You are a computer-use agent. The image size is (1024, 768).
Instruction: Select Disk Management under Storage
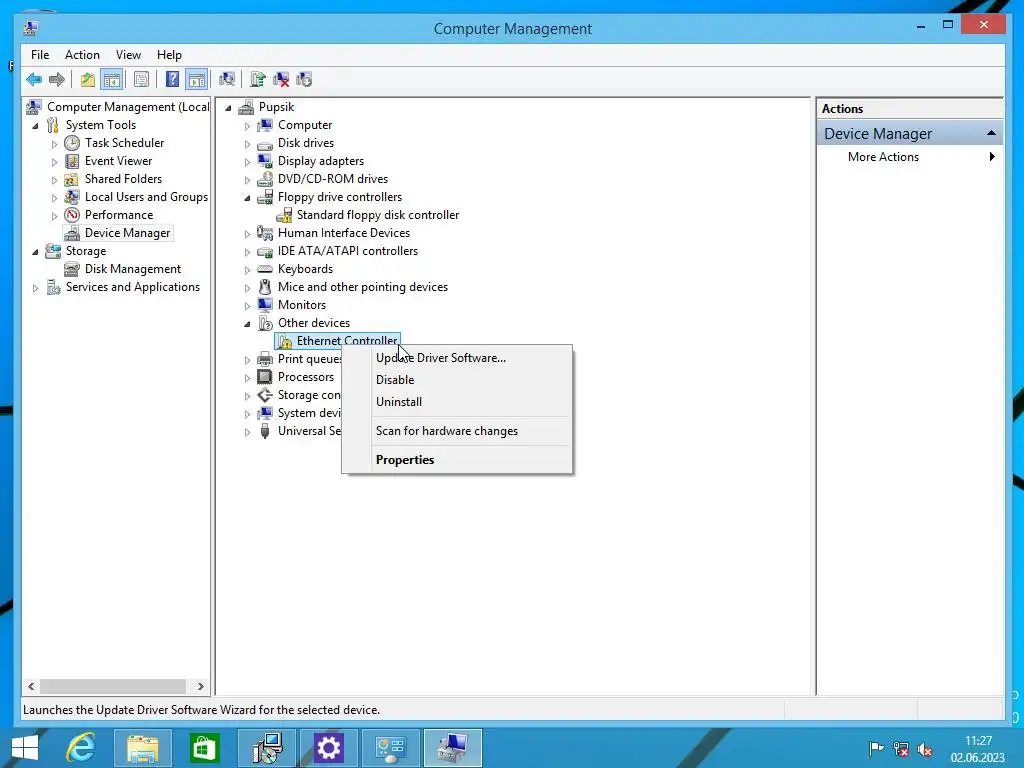pos(133,269)
